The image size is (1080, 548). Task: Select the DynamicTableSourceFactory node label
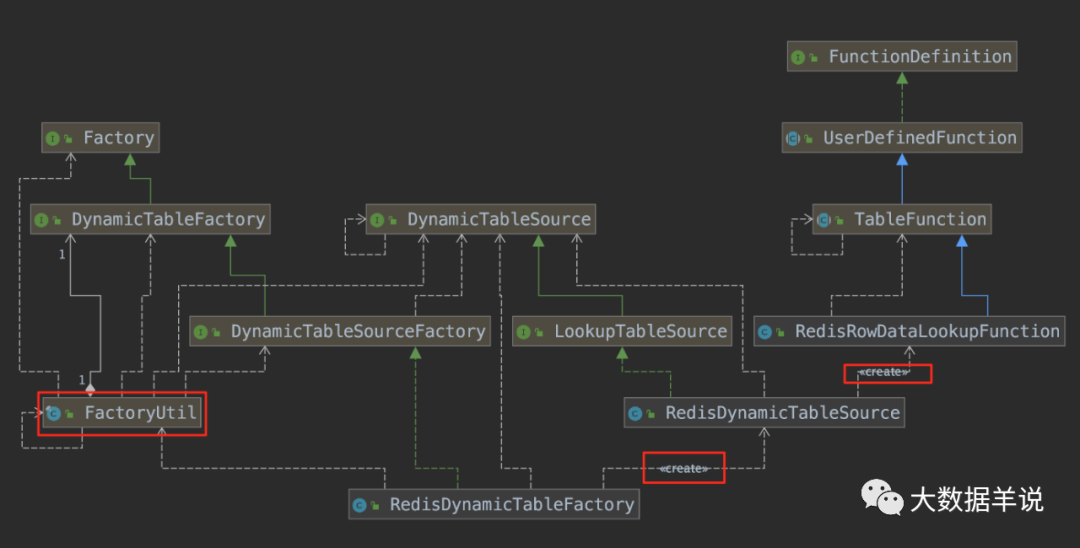[x=358, y=331]
